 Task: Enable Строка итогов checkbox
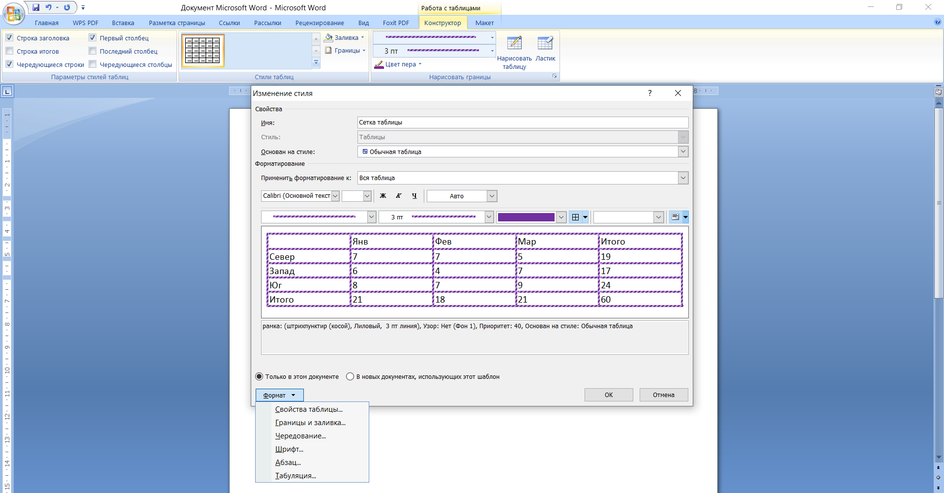(x=9, y=51)
